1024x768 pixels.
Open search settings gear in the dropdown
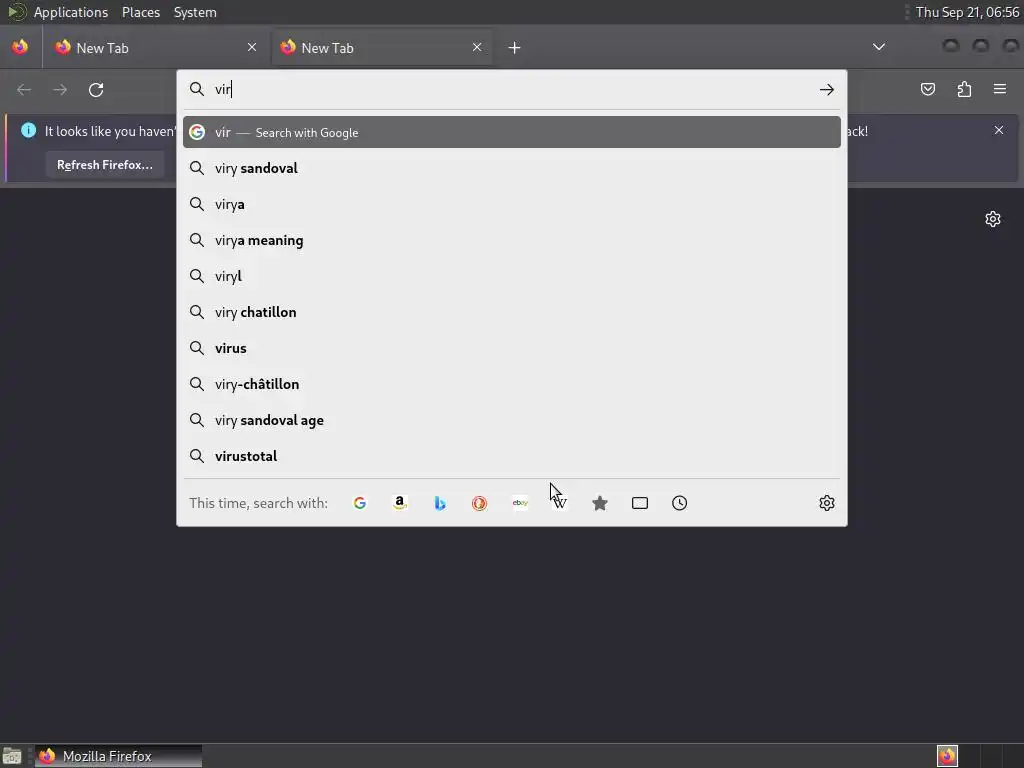point(827,503)
